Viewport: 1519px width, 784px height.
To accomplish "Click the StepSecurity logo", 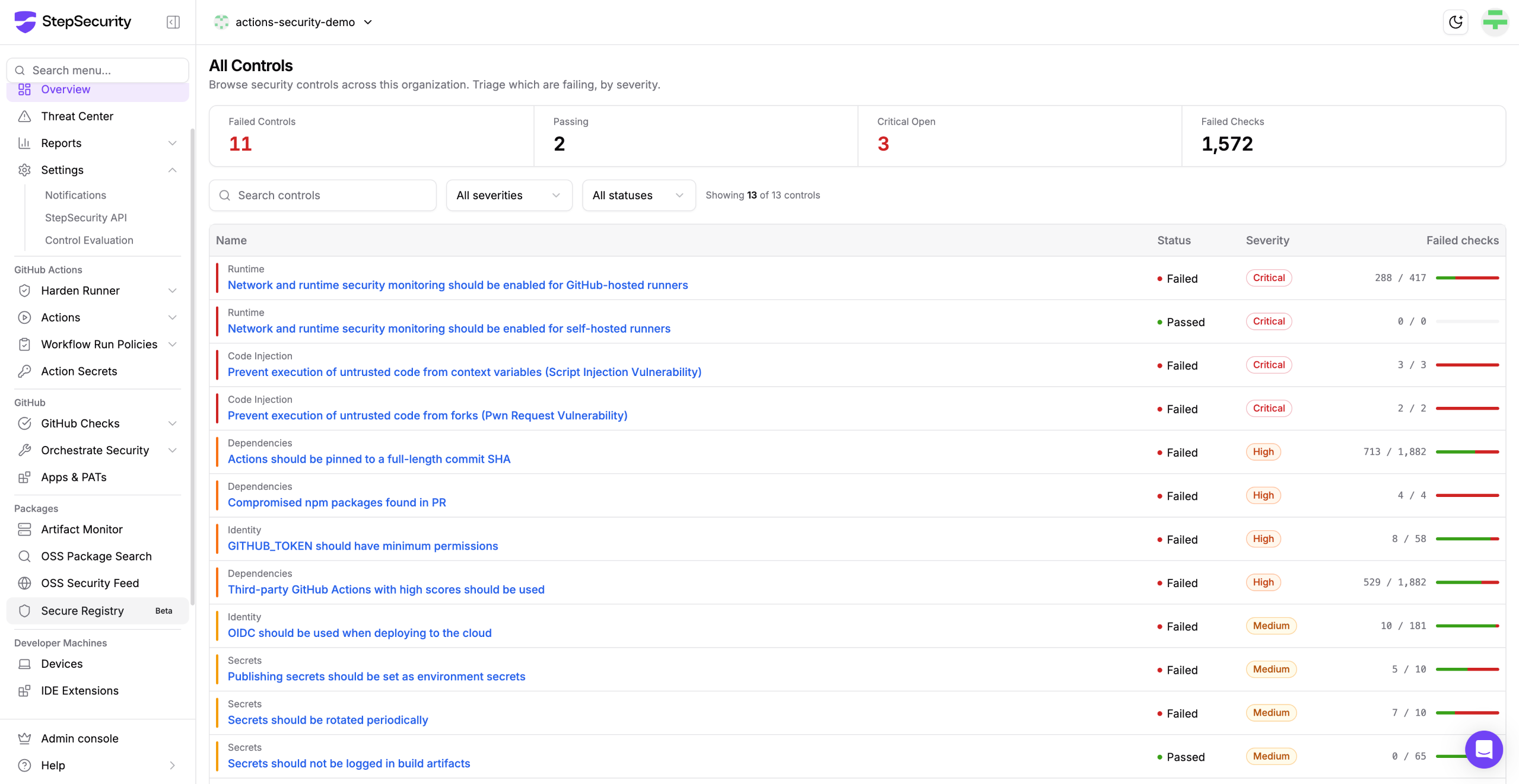I will point(73,22).
